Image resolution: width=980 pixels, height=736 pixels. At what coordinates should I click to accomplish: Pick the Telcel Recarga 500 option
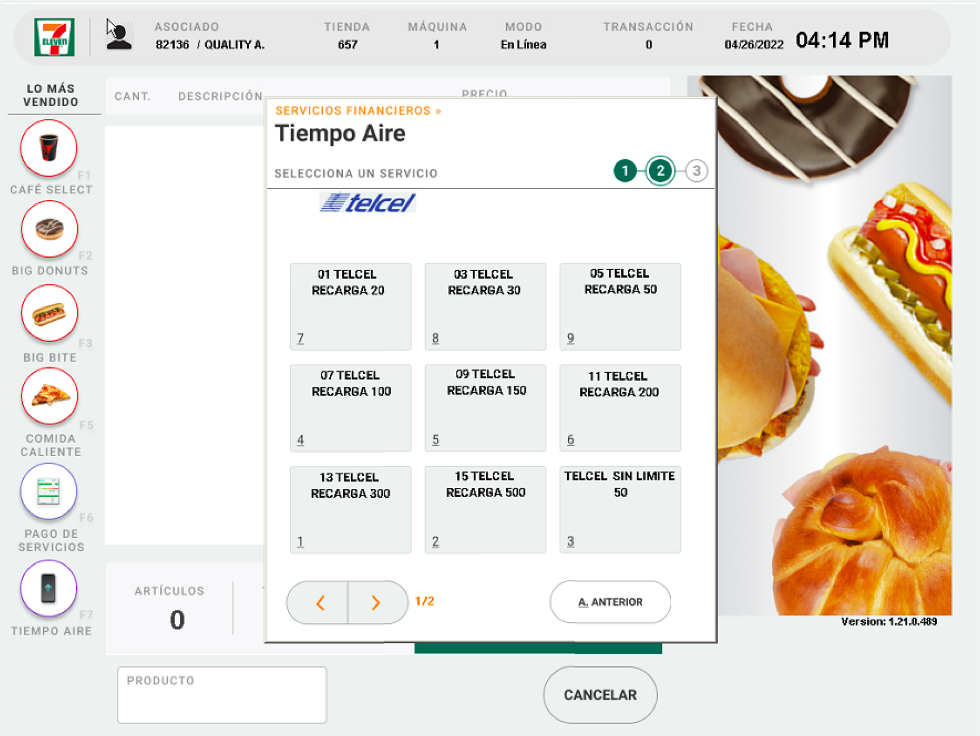[x=485, y=509]
